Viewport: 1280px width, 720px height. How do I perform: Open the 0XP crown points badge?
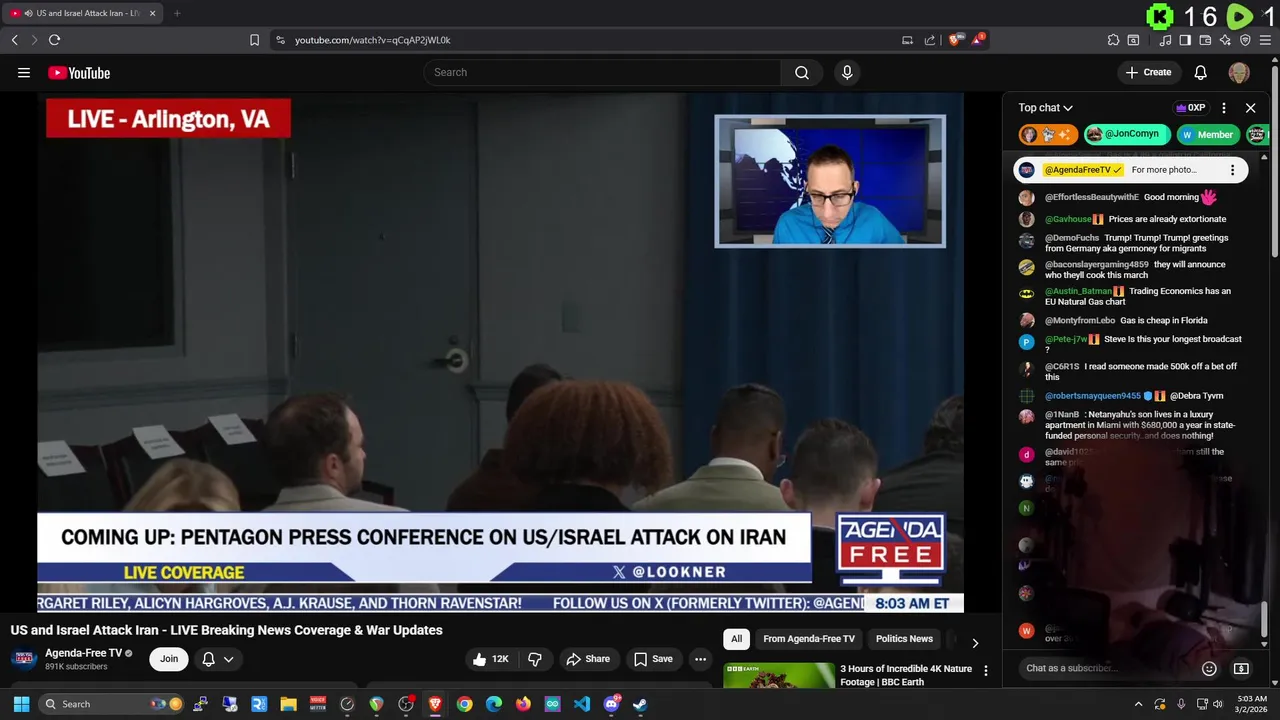point(1190,108)
